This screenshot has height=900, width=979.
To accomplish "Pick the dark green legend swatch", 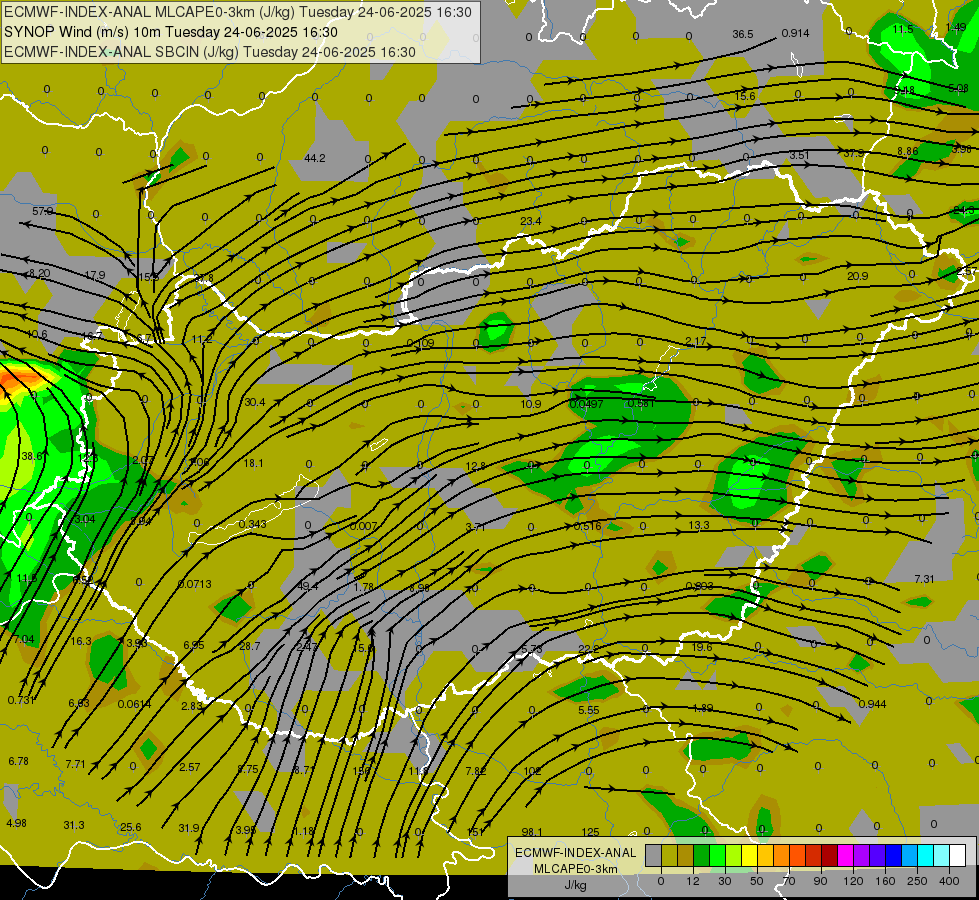I will click(x=702, y=855).
